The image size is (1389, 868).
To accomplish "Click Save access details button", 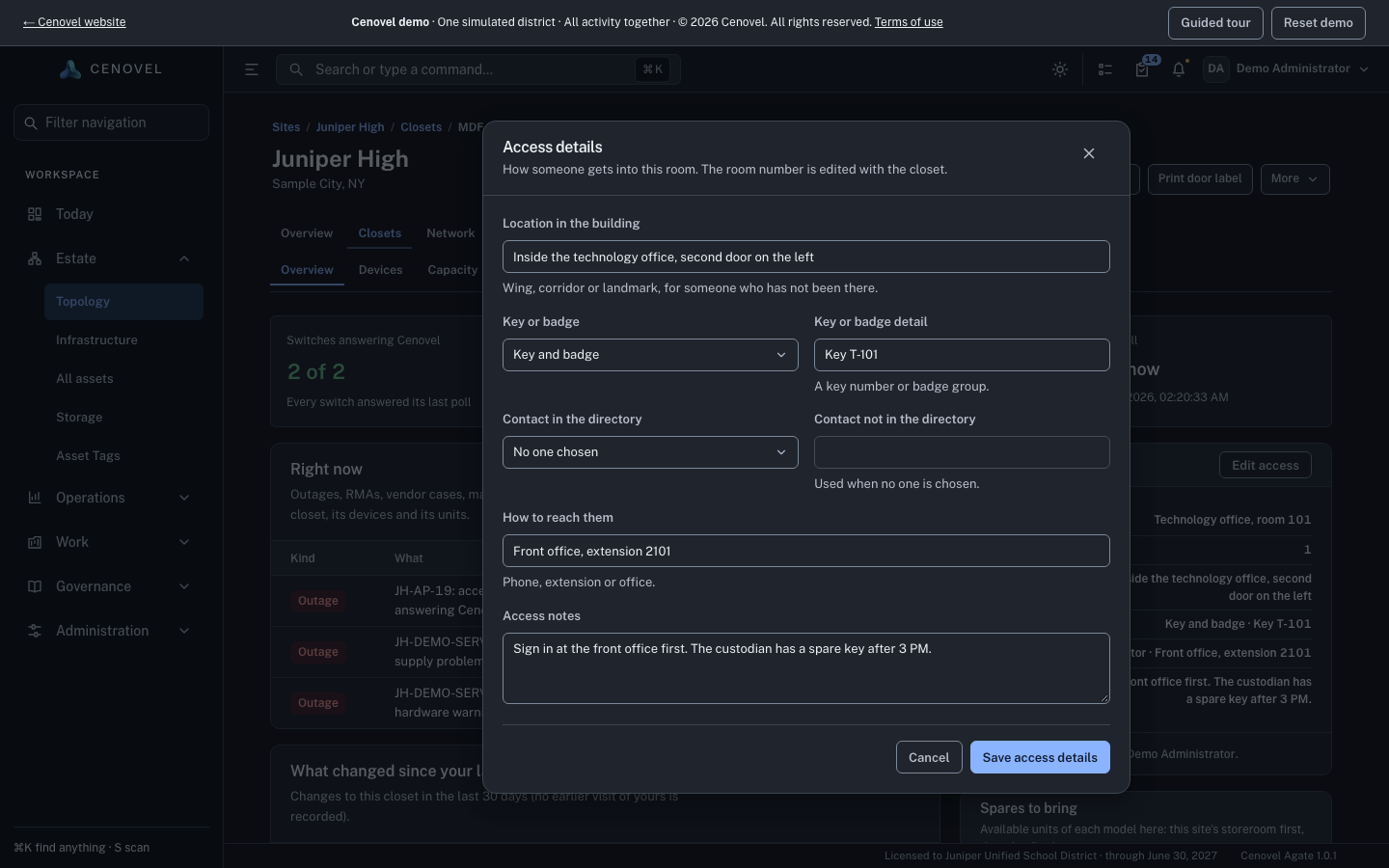I will [1040, 757].
